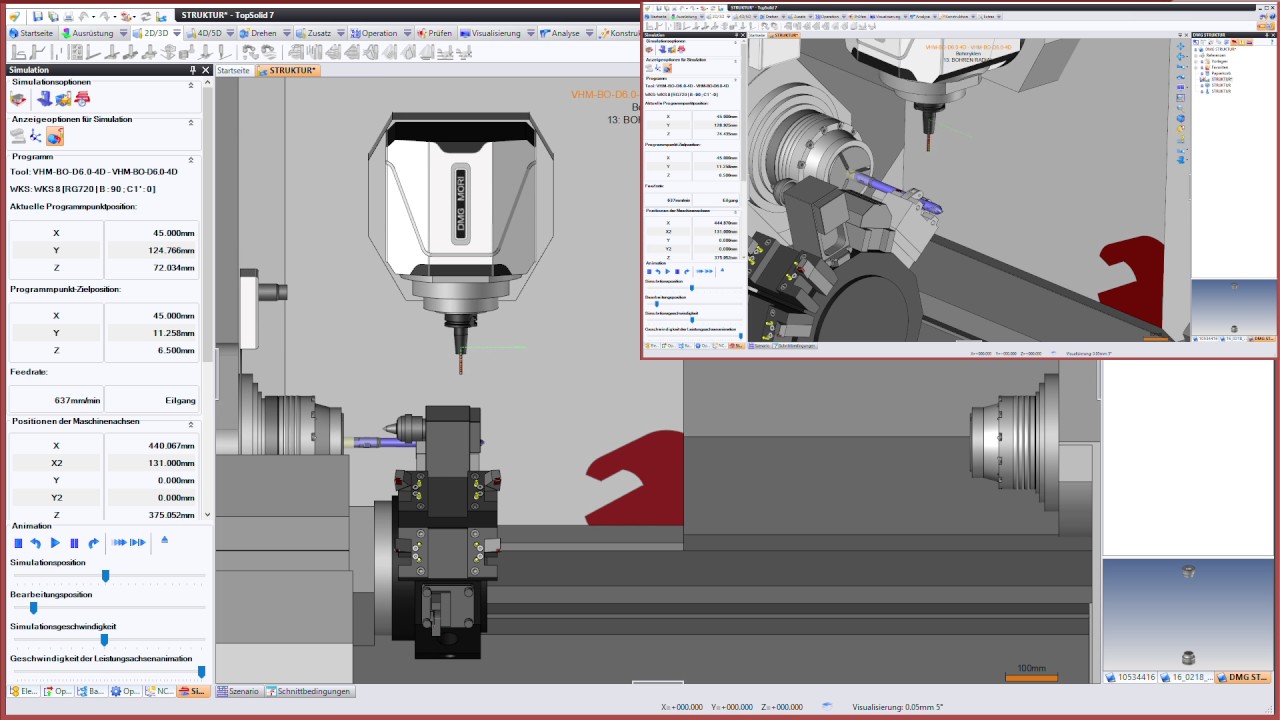The image size is (1280, 720).
Task: Collapse the Positionen der Maschinenachsen section
Action: point(191,424)
